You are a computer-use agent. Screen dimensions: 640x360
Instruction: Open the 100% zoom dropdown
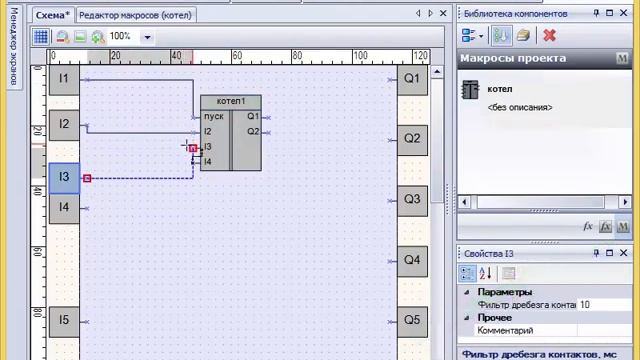pyautogui.click(x=147, y=37)
